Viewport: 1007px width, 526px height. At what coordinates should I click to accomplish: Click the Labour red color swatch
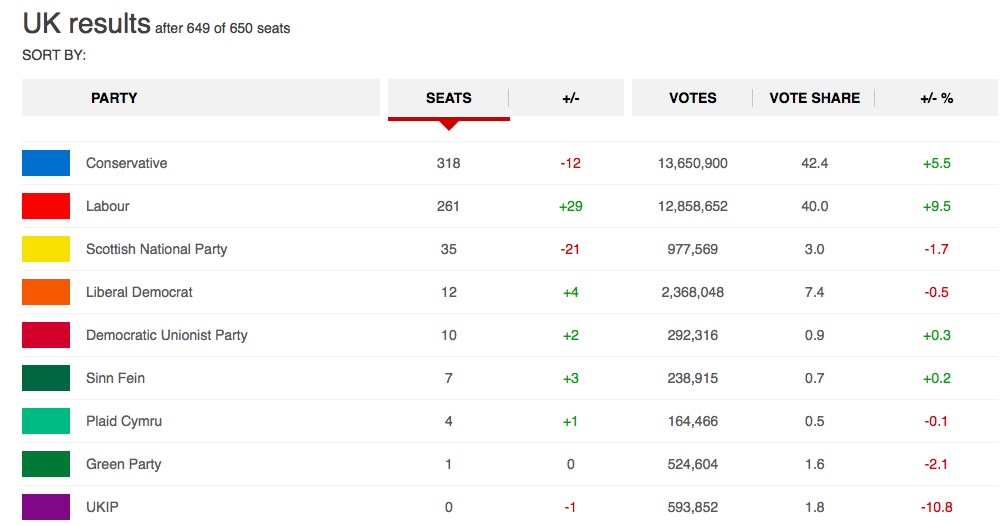pyautogui.click(x=46, y=206)
